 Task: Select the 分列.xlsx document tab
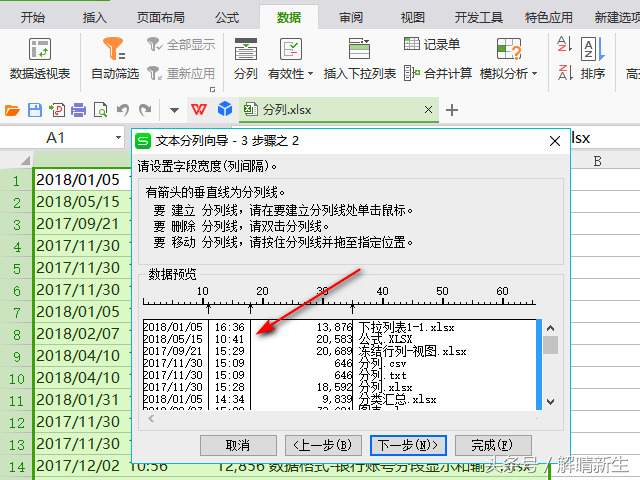(x=339, y=109)
